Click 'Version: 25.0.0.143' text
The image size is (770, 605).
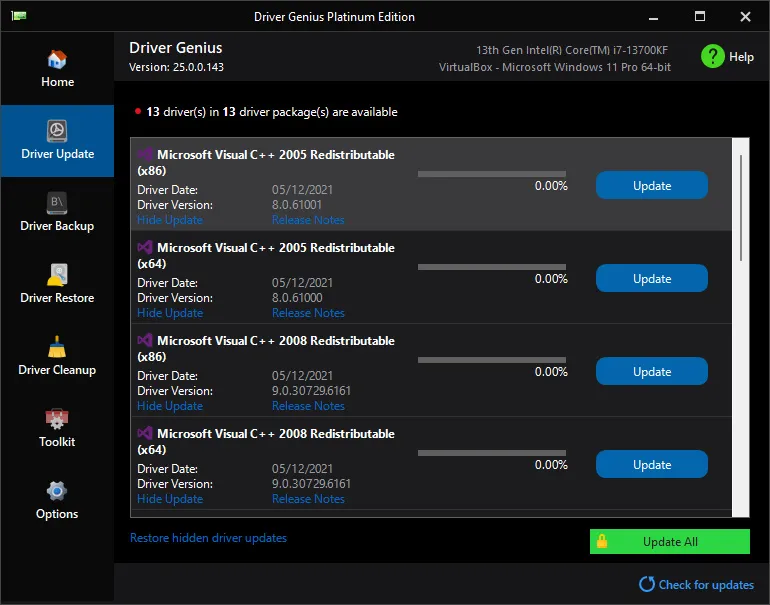pos(176,67)
